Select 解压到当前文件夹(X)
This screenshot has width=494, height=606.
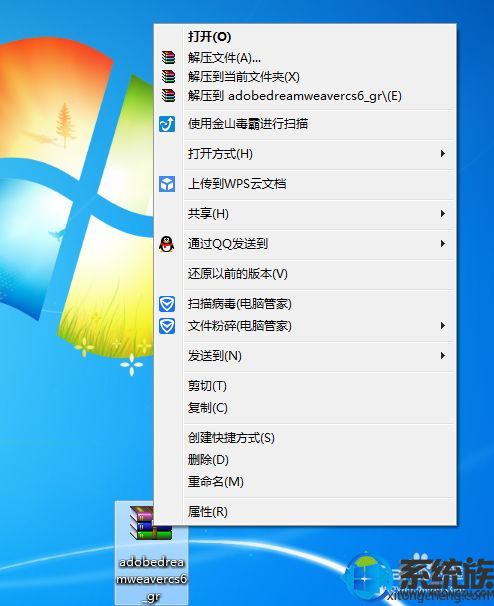pos(305,77)
